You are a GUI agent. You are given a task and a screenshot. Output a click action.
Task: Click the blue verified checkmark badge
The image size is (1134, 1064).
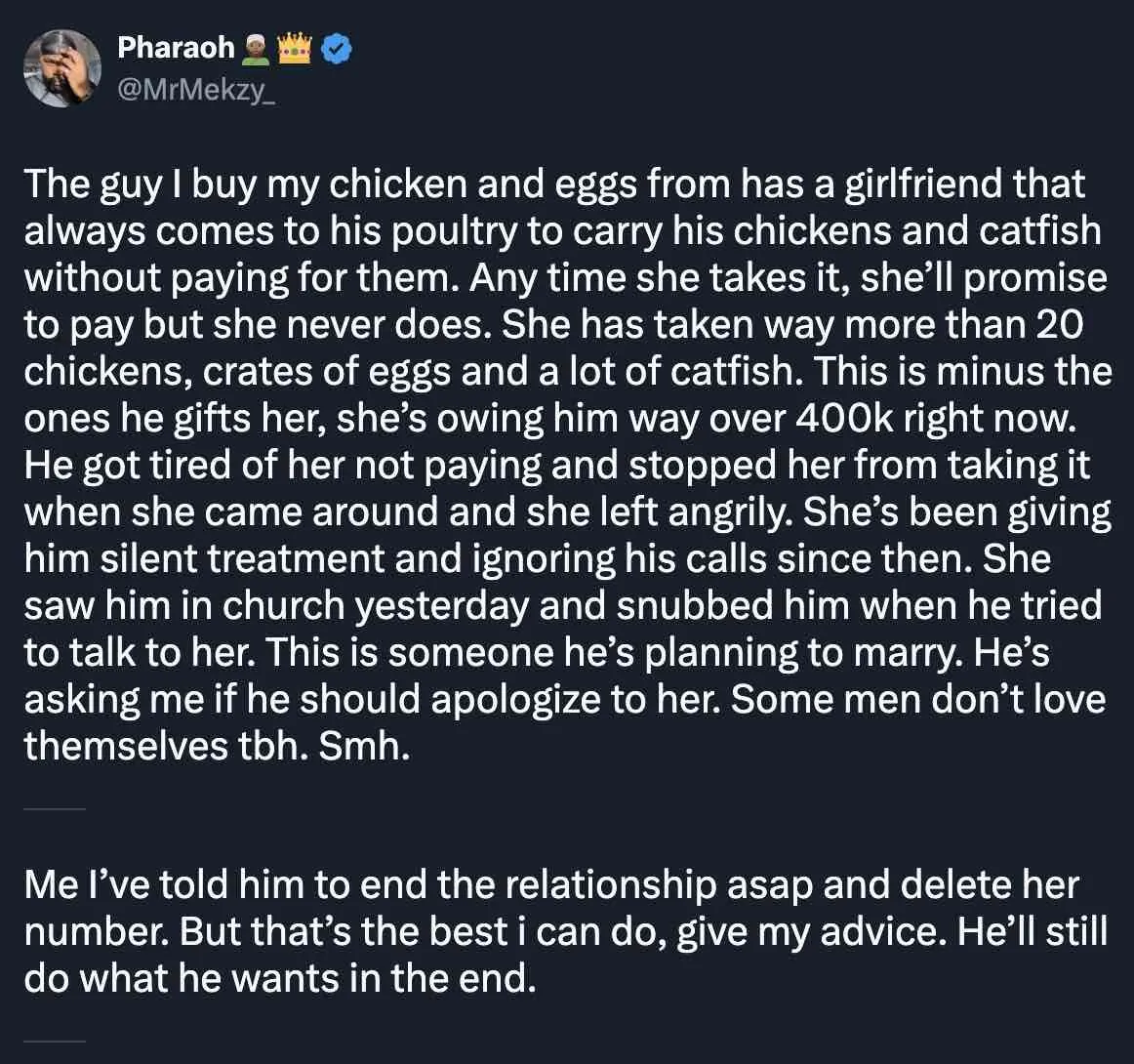click(338, 49)
